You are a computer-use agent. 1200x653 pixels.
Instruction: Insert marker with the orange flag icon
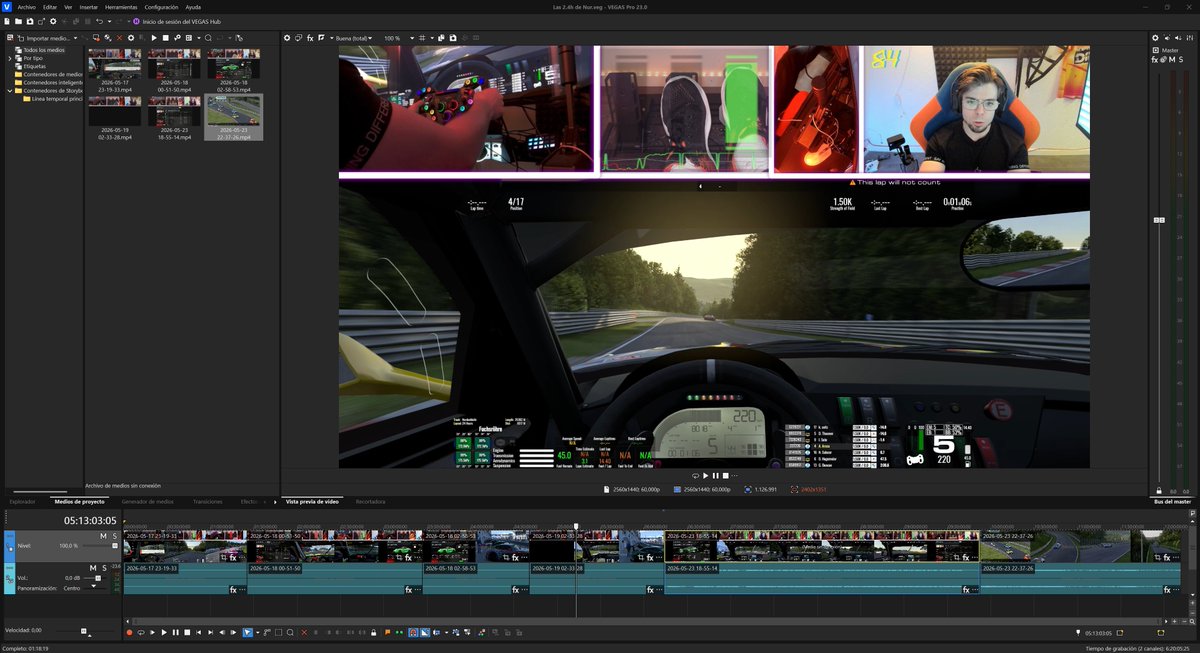pyautogui.click(x=387, y=633)
